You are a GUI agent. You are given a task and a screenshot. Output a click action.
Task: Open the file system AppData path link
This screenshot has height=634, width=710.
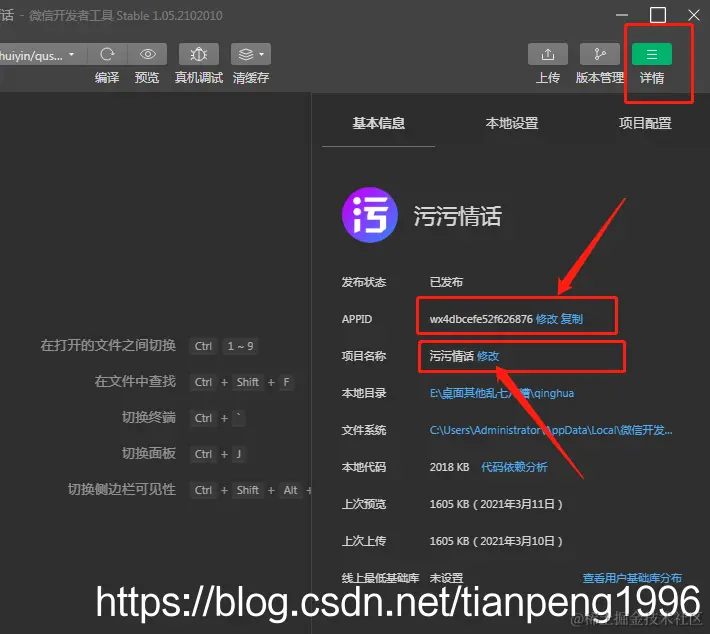tap(551, 430)
